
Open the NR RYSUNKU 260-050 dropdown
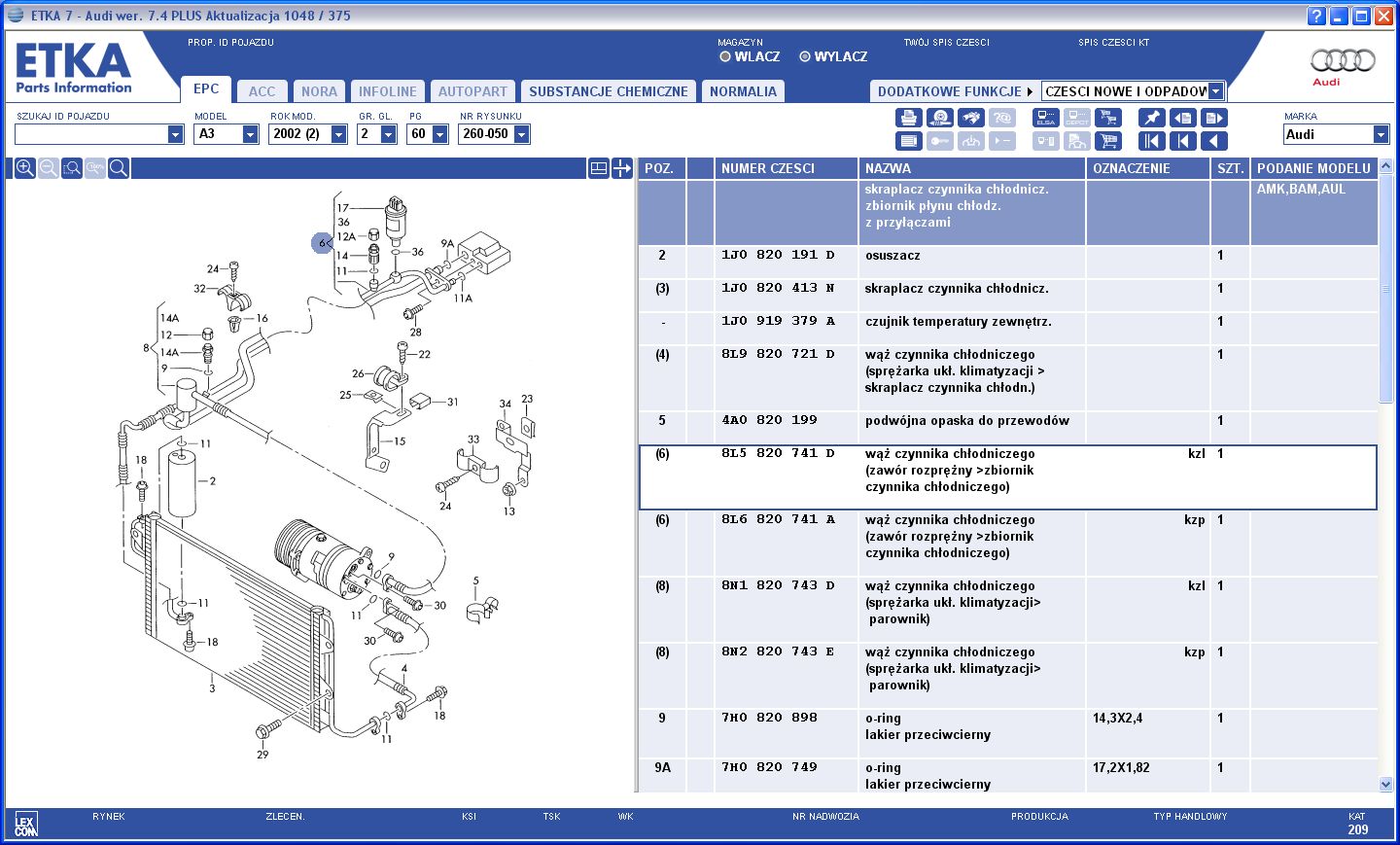[521, 134]
